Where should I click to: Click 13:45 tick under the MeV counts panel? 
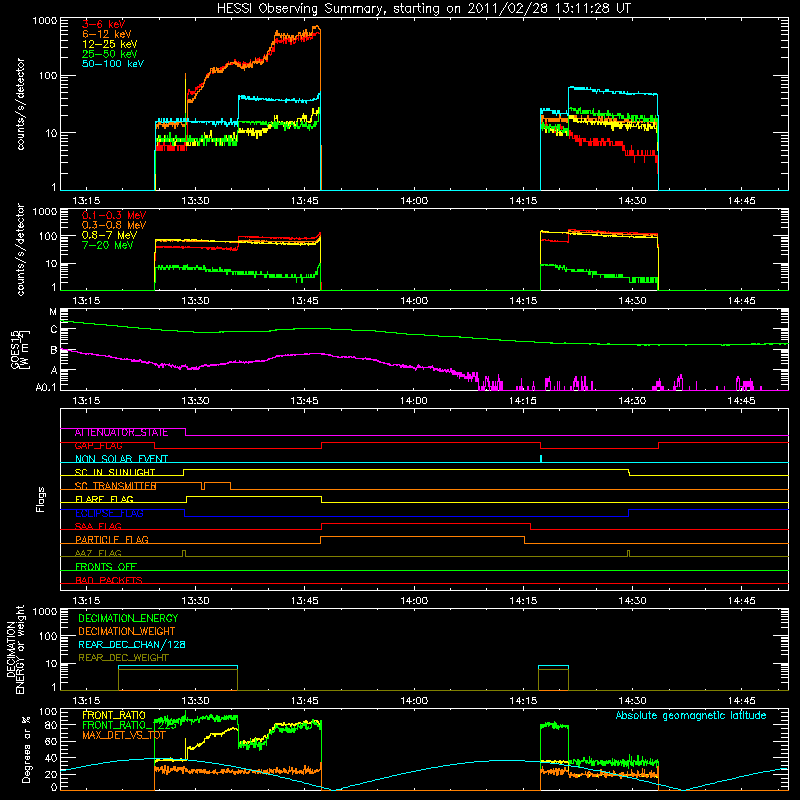[x=305, y=301]
